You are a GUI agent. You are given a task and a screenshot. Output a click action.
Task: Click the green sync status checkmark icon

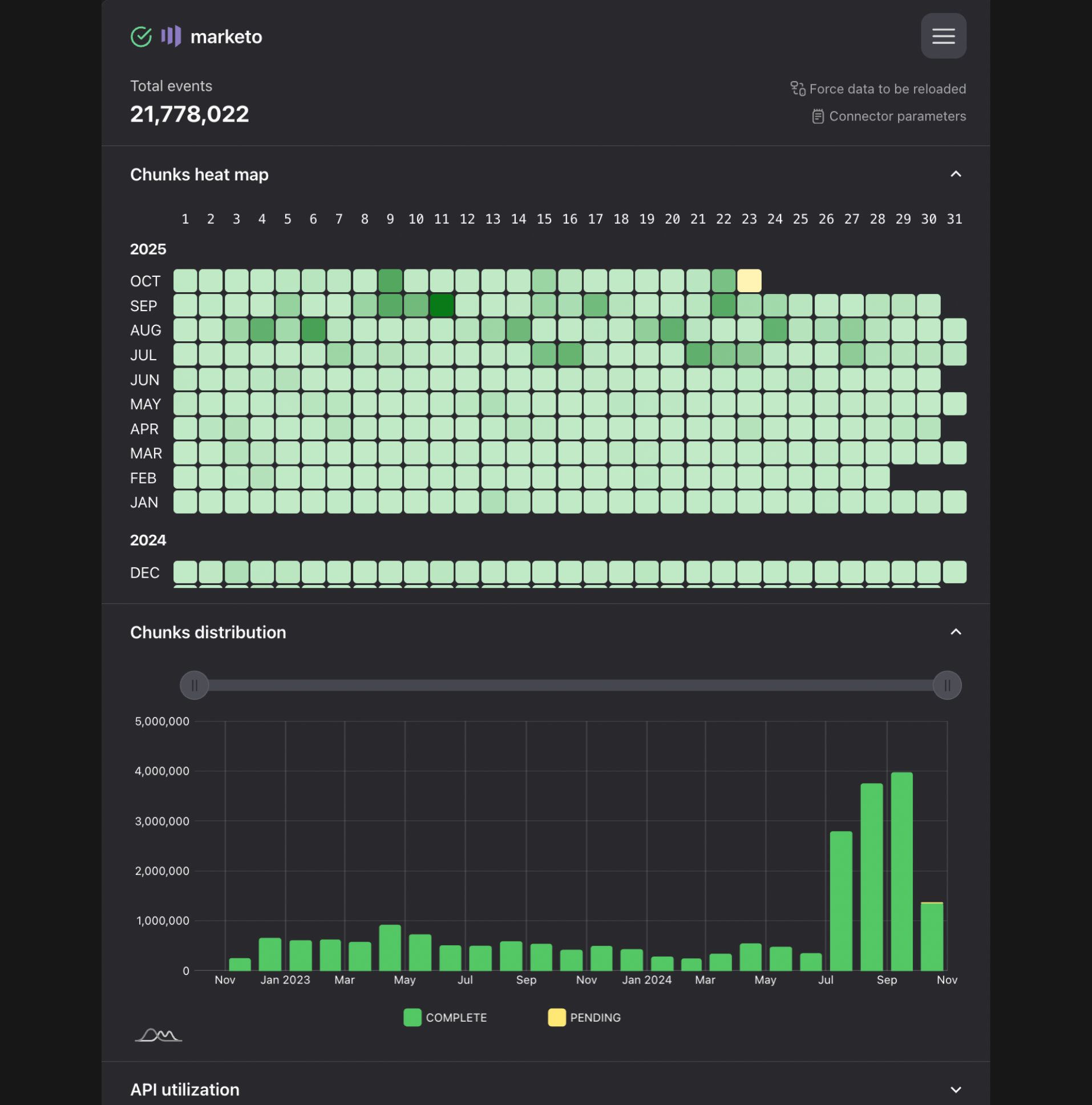tap(141, 37)
